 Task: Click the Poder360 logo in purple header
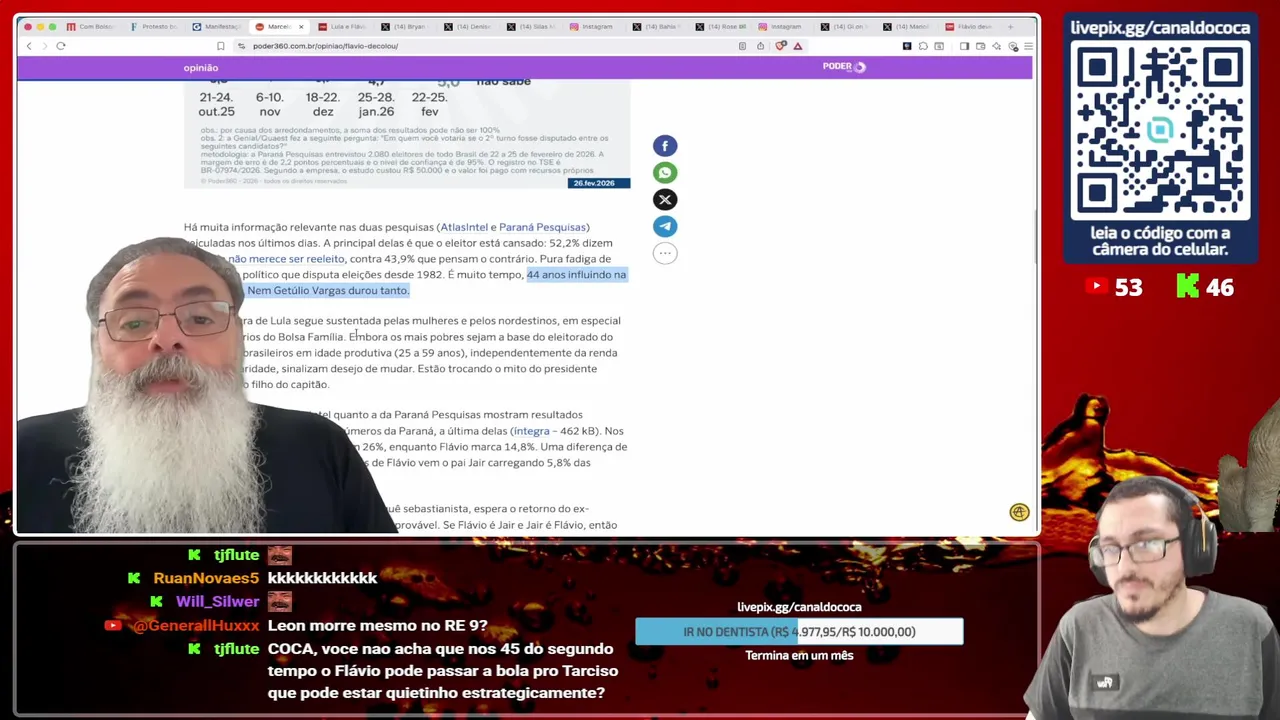tap(844, 67)
